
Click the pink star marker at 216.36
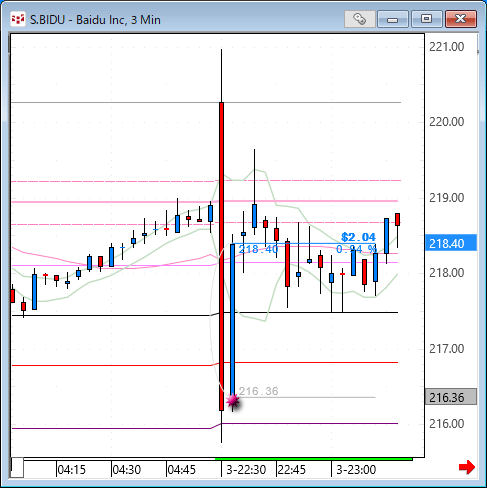coord(232,401)
